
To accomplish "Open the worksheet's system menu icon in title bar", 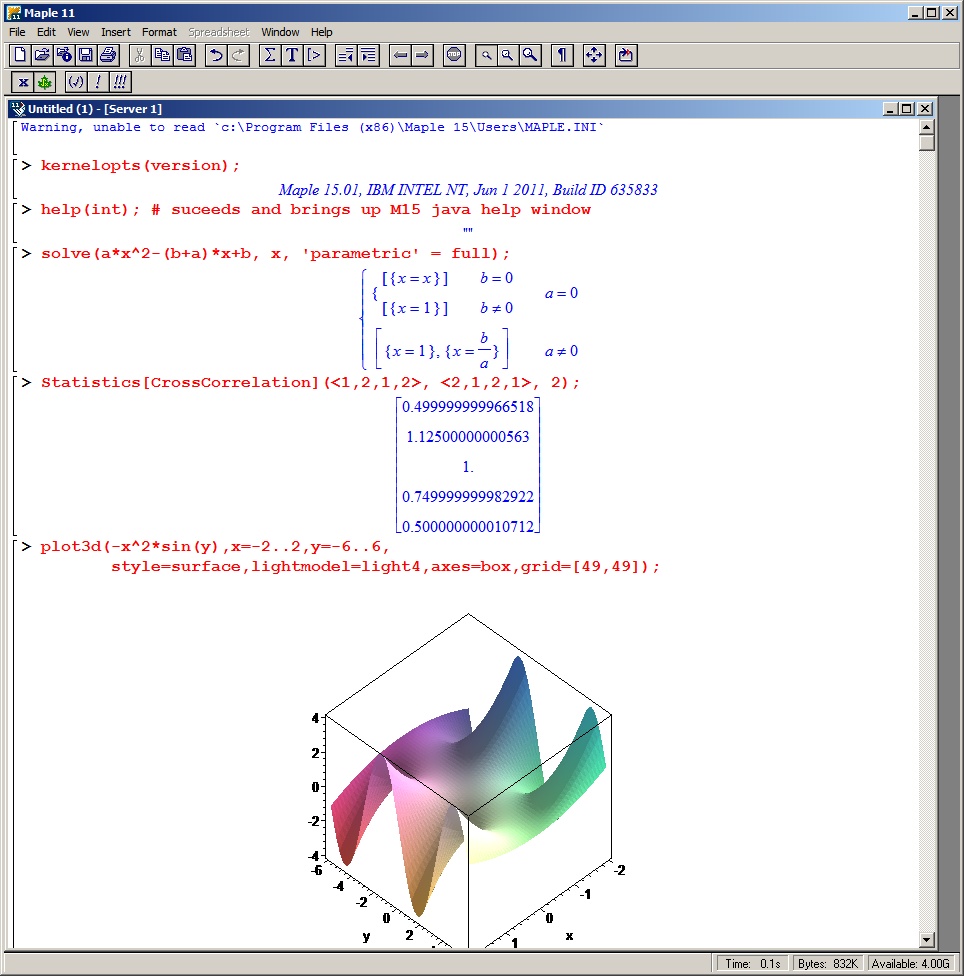I will [x=17, y=108].
